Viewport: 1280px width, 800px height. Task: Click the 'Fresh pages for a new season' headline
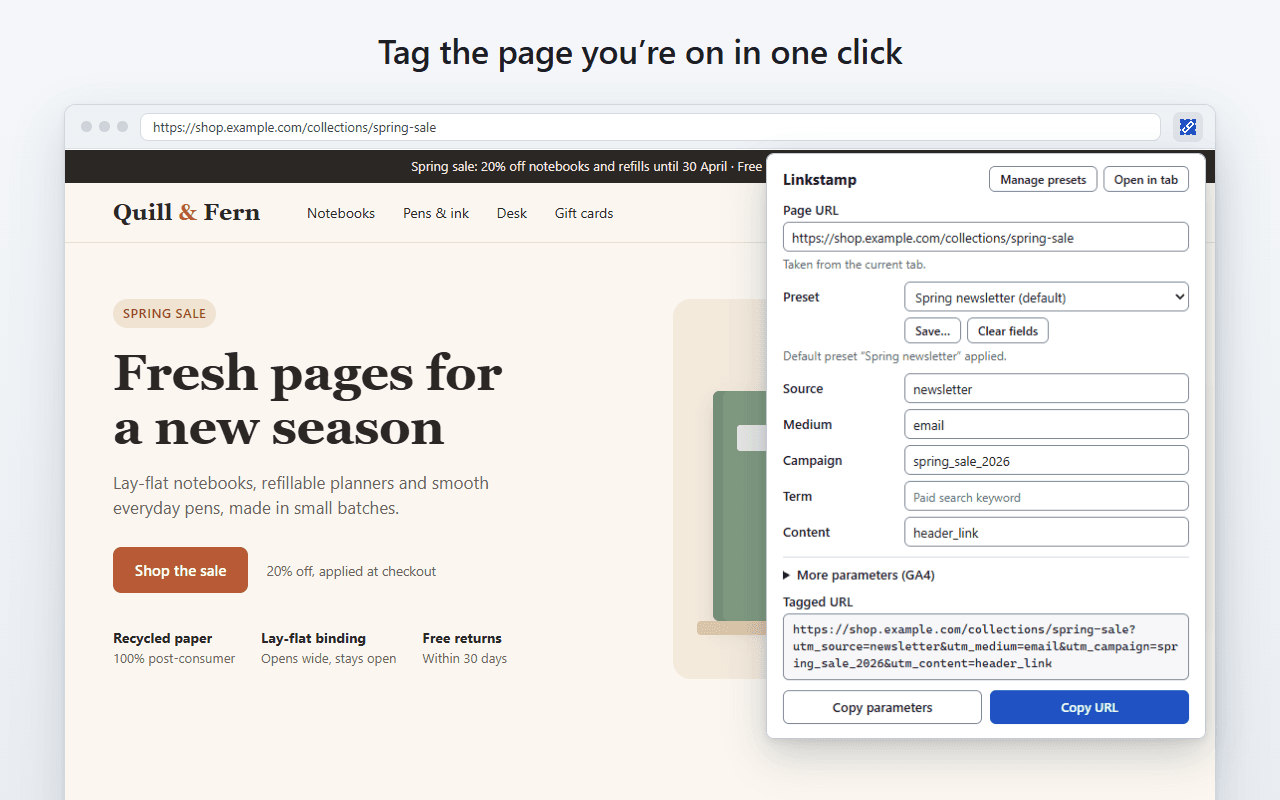click(x=308, y=399)
